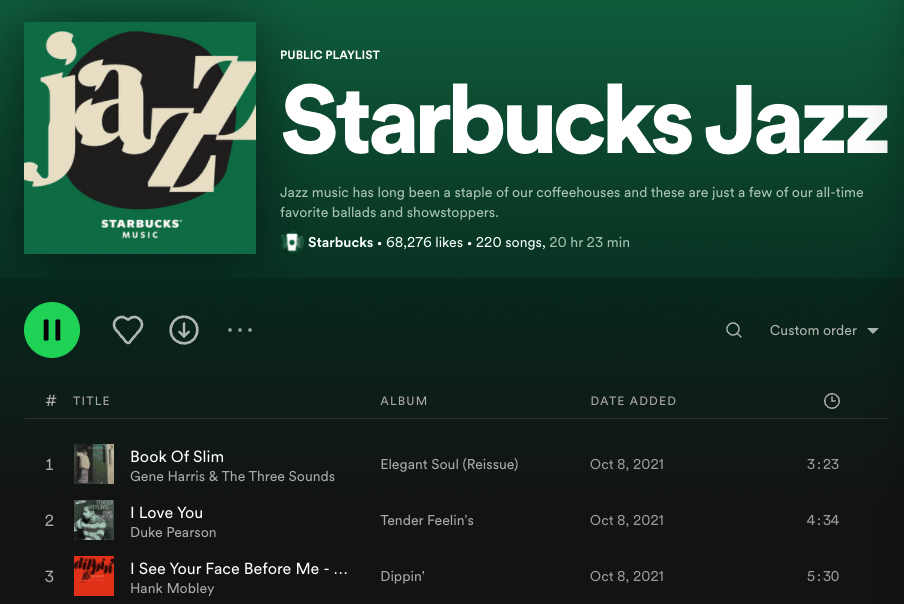
Task: Click the Oct 8, 2021 date of Book Of Slim
Action: [627, 464]
